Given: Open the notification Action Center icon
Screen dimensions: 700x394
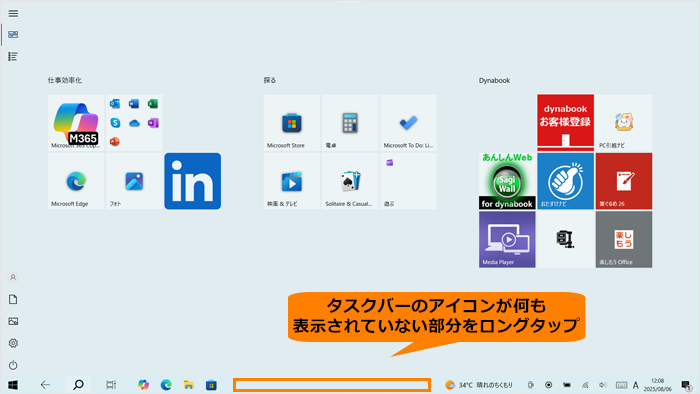Looking at the screenshot, I should [686, 385].
